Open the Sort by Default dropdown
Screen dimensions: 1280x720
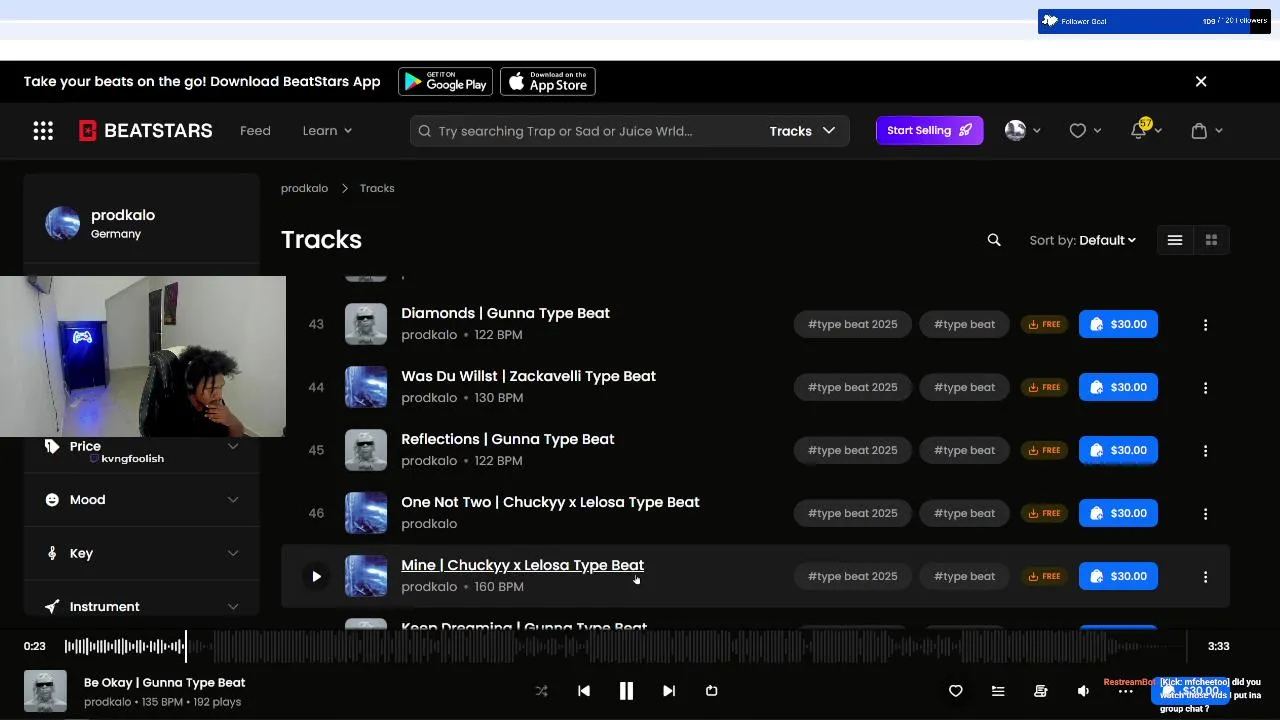1083,240
